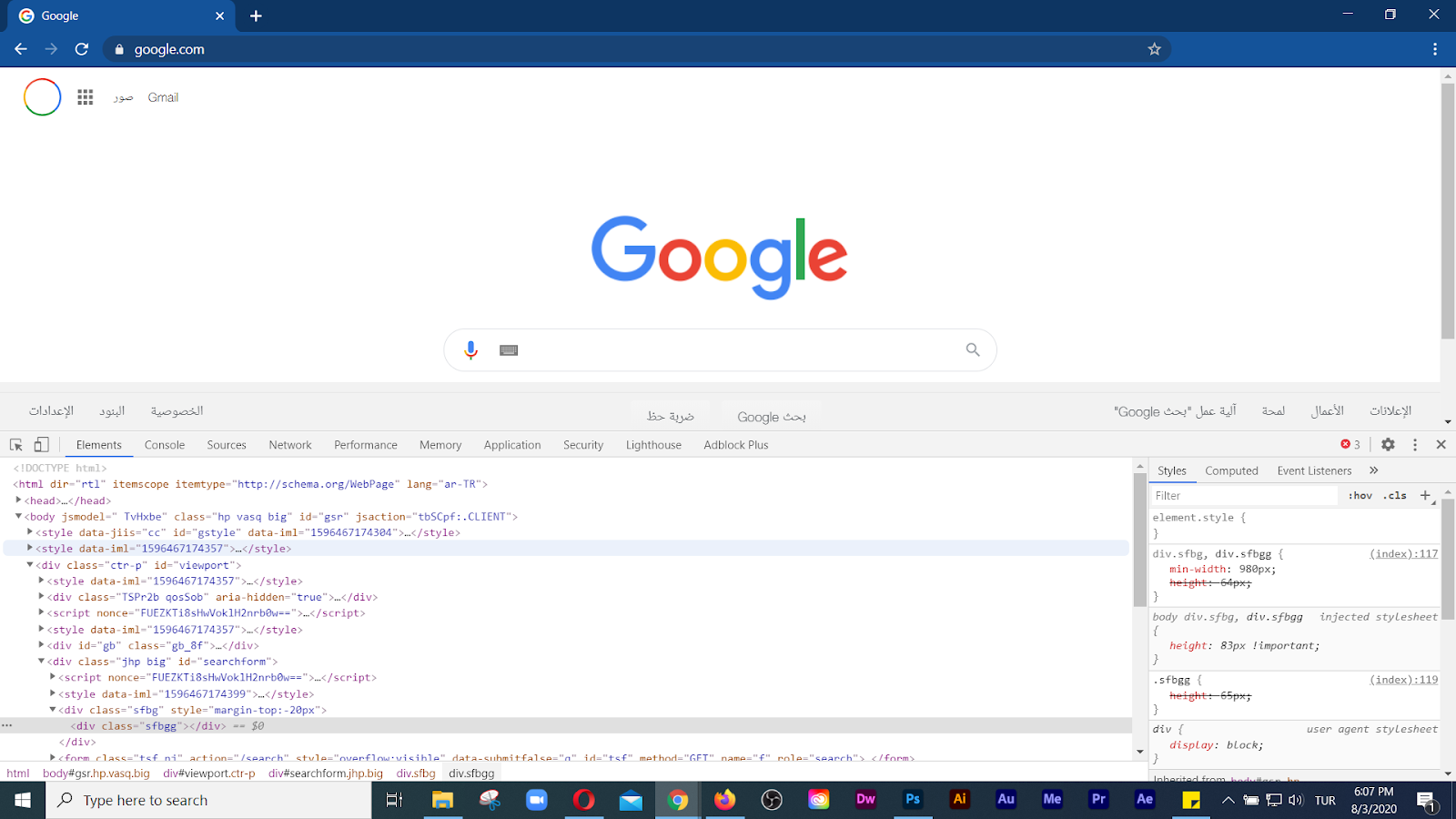Reload the page
The image size is (1456, 819).
(x=82, y=49)
